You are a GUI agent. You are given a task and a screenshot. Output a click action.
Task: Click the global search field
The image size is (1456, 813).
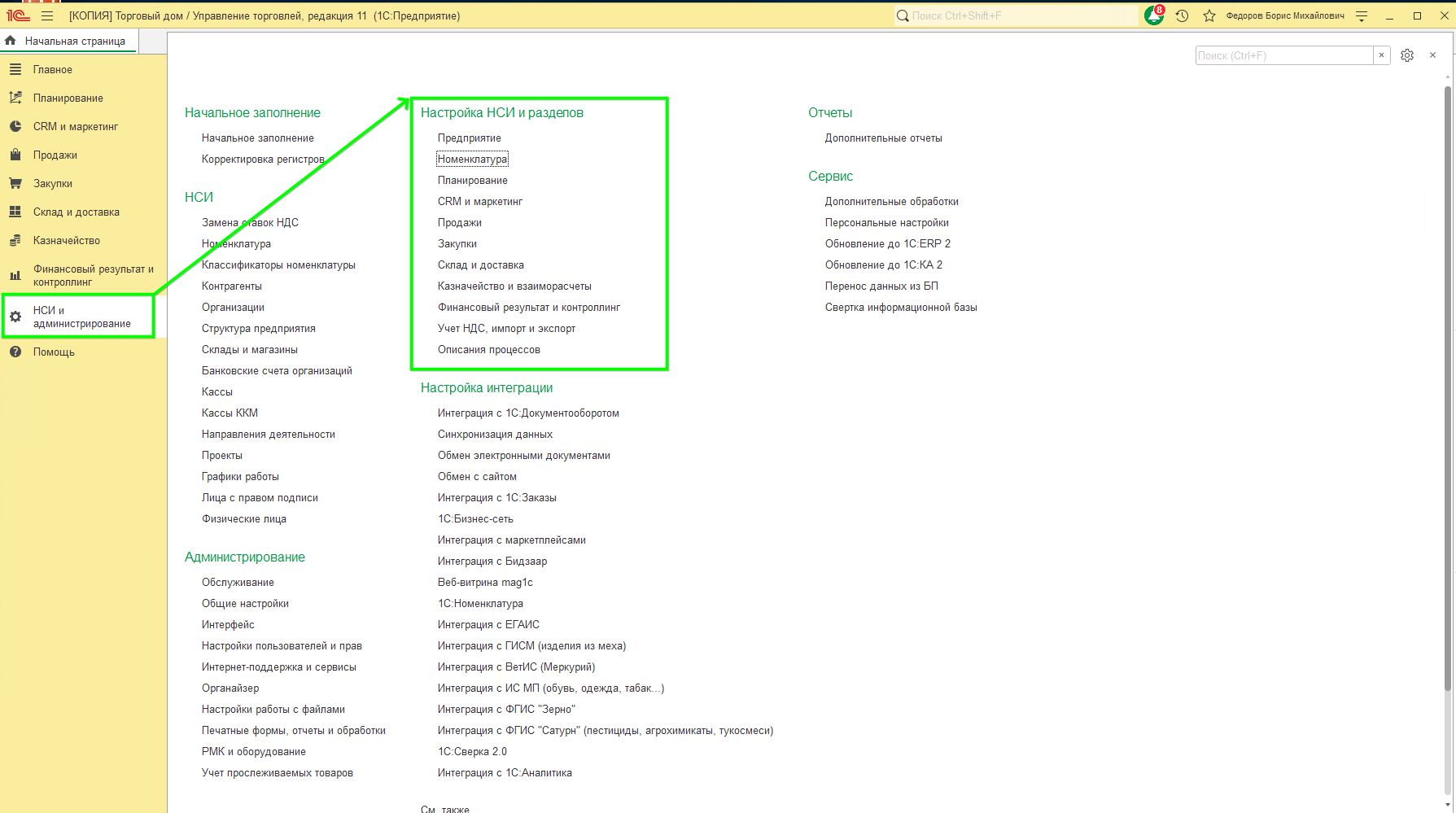(1017, 15)
